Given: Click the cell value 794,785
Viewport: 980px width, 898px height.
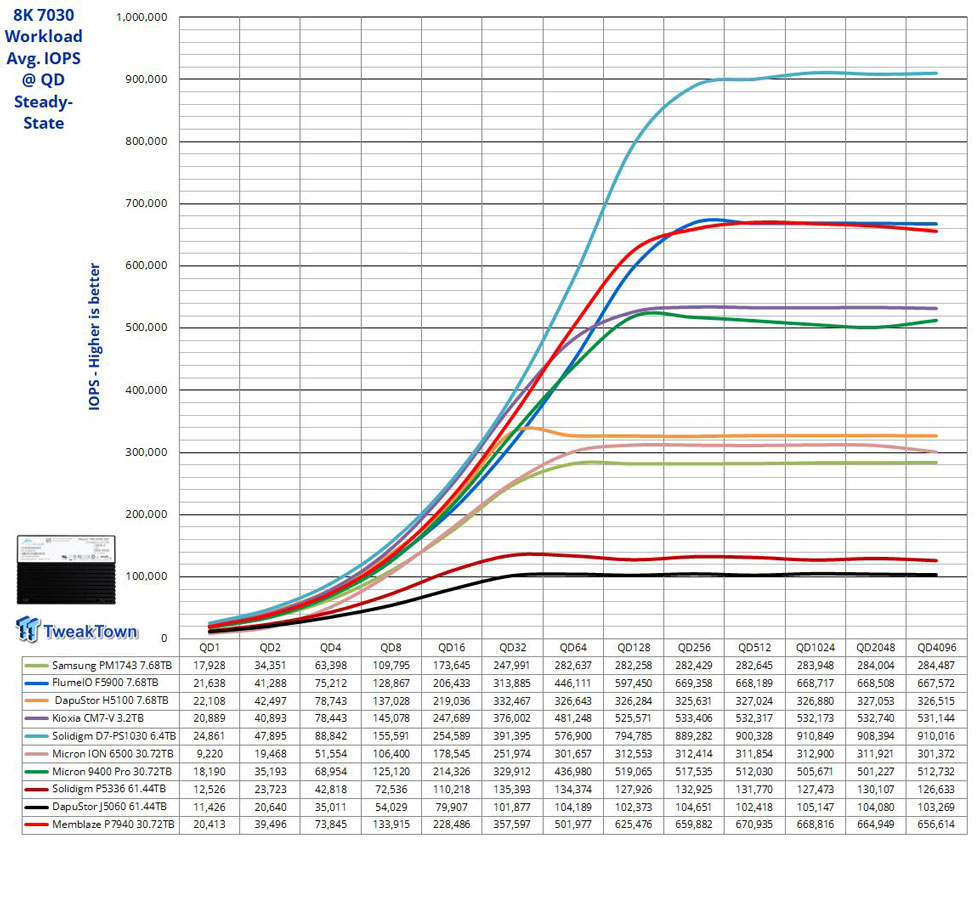Looking at the screenshot, I should pyautogui.click(x=634, y=736).
